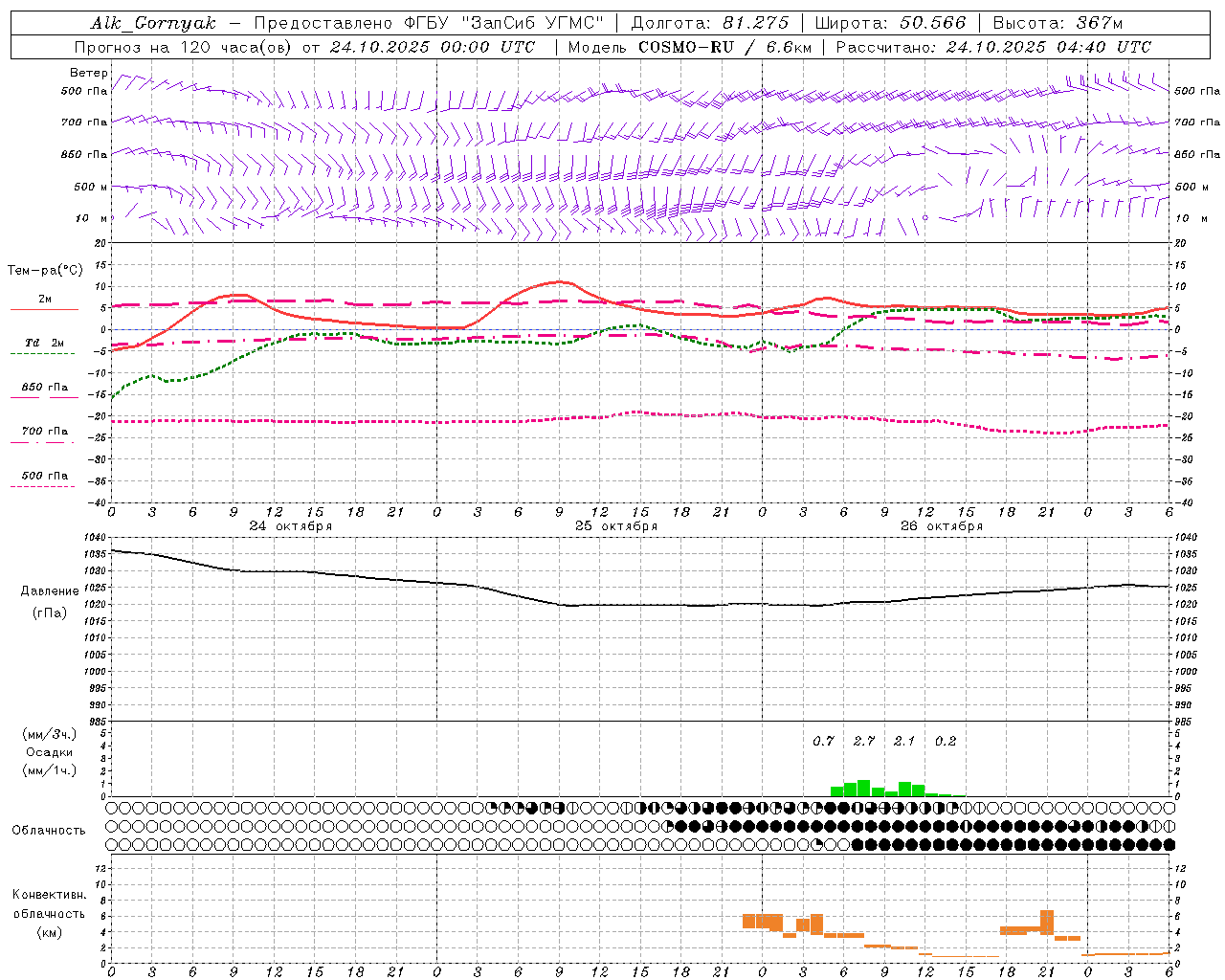
Task: Click the latitude value Широта: 50.566
Action: tap(890, 23)
